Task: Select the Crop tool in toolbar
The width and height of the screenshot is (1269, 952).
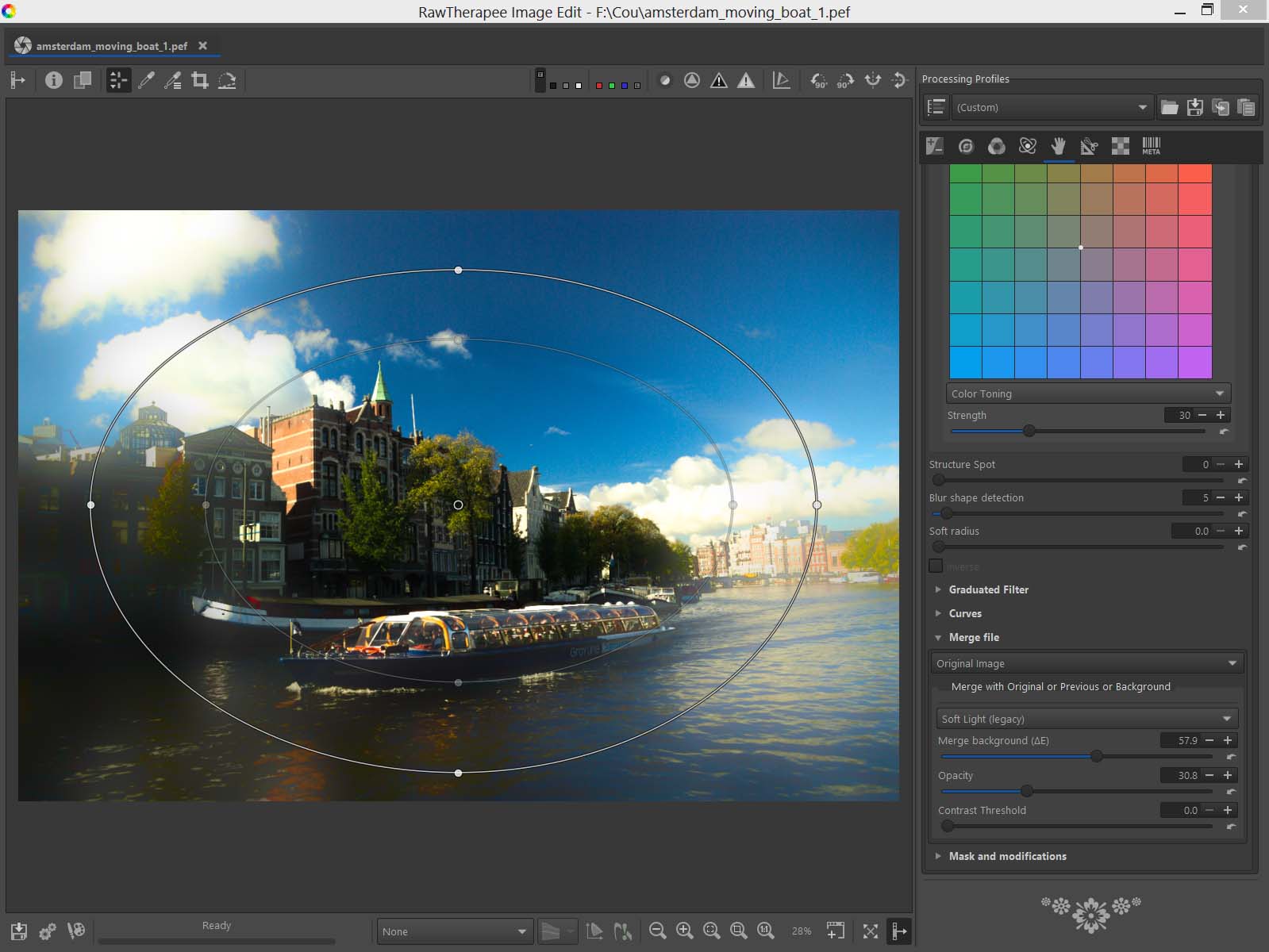Action: point(200,80)
